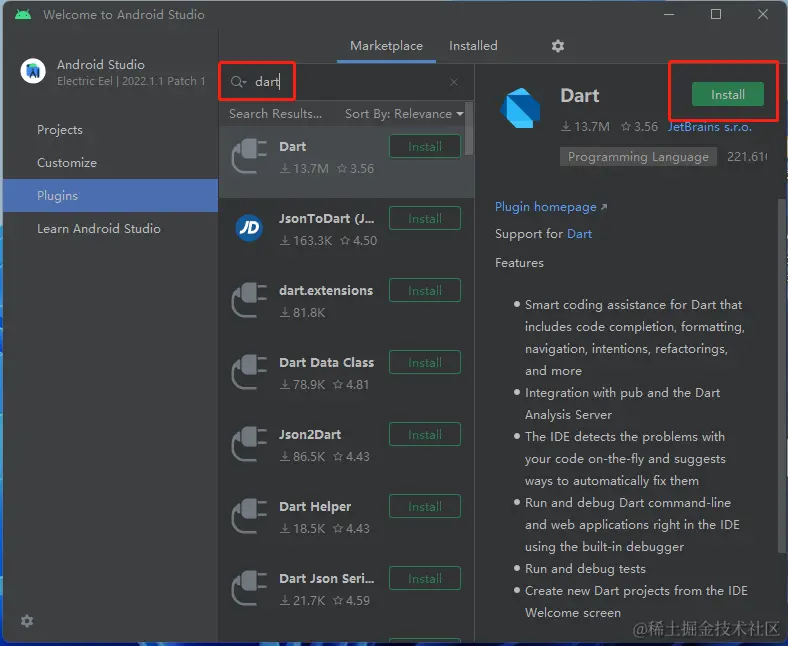788x646 pixels.
Task: Install the Dart Helper plugin
Action: point(425,506)
